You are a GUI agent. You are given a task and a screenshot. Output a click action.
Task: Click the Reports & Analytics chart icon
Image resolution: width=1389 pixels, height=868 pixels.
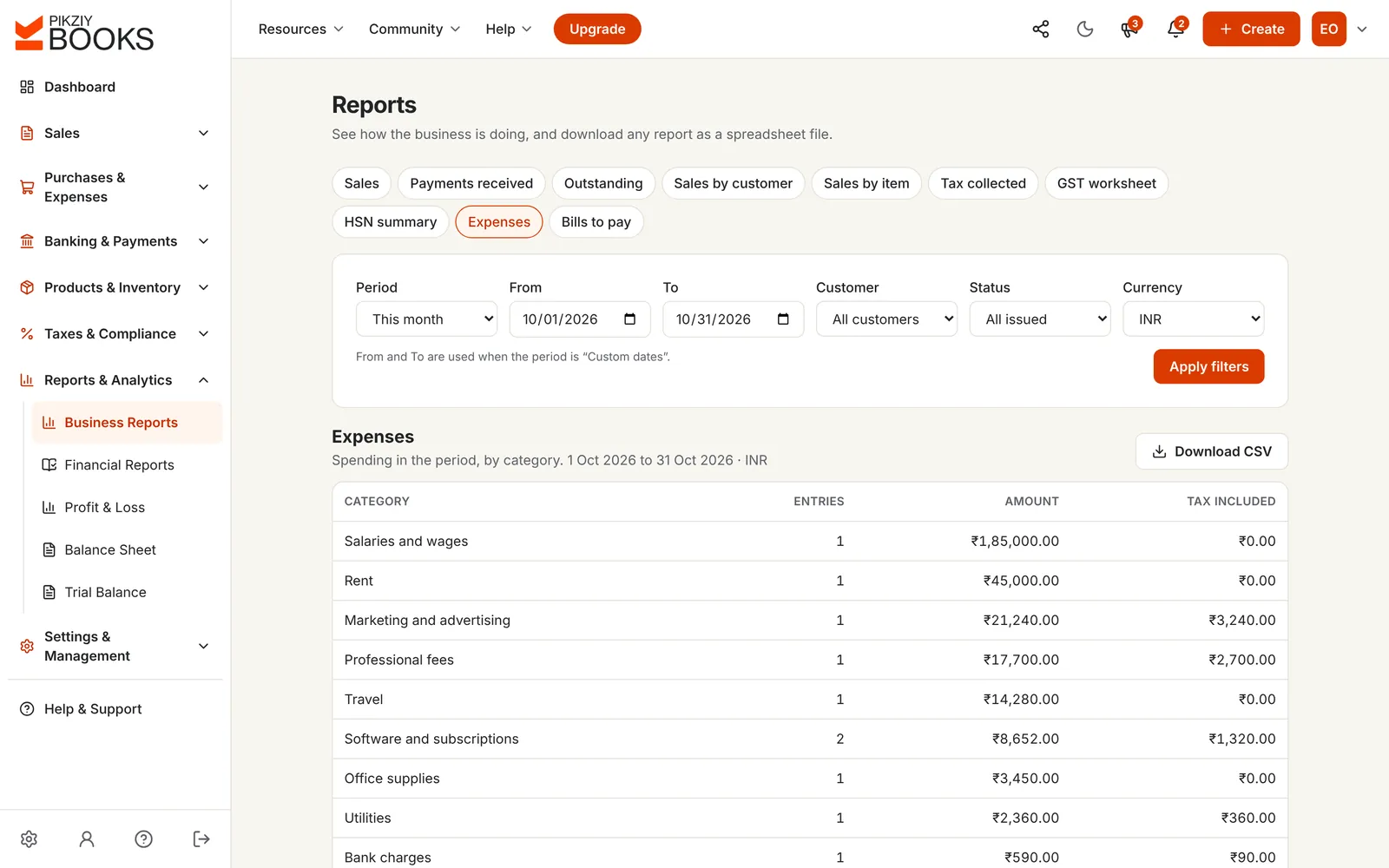(27, 380)
